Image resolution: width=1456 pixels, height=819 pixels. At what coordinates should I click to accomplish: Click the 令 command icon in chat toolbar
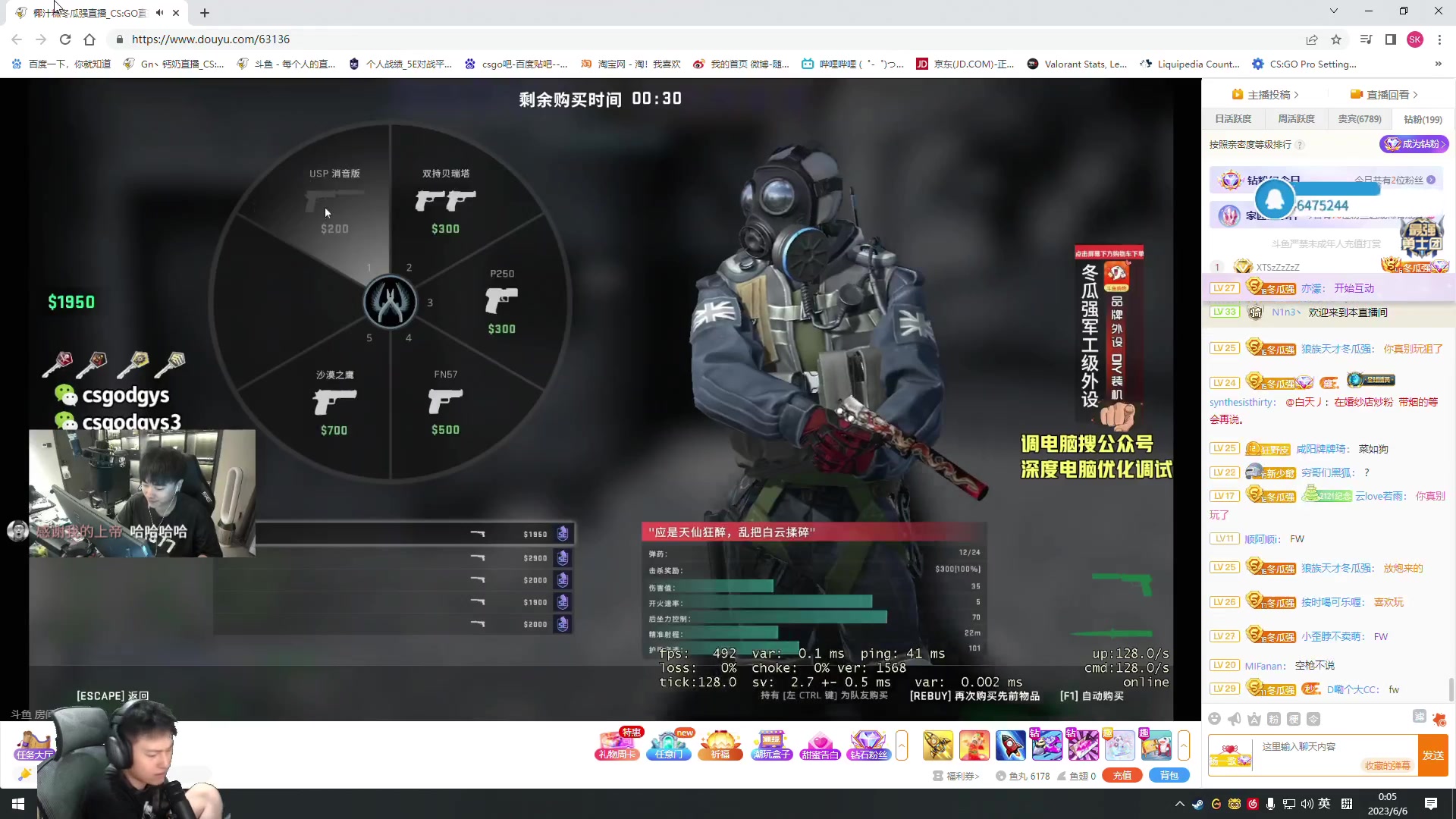click(1313, 719)
